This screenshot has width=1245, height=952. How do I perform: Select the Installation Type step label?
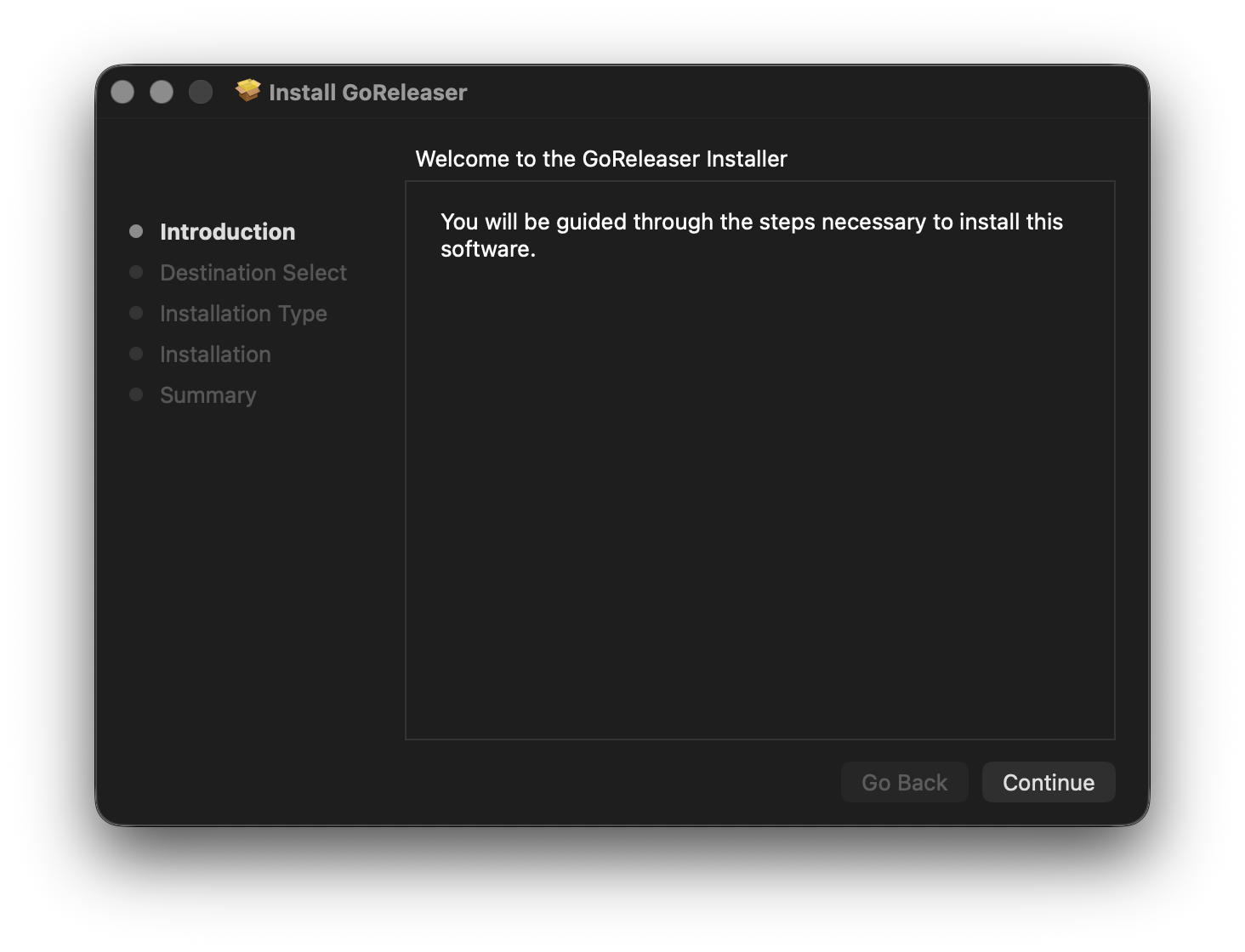point(243,314)
